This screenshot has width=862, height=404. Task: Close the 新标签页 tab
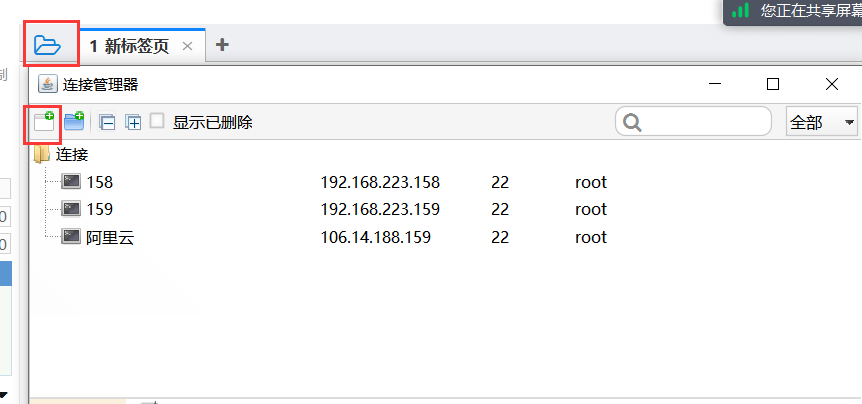[187, 46]
